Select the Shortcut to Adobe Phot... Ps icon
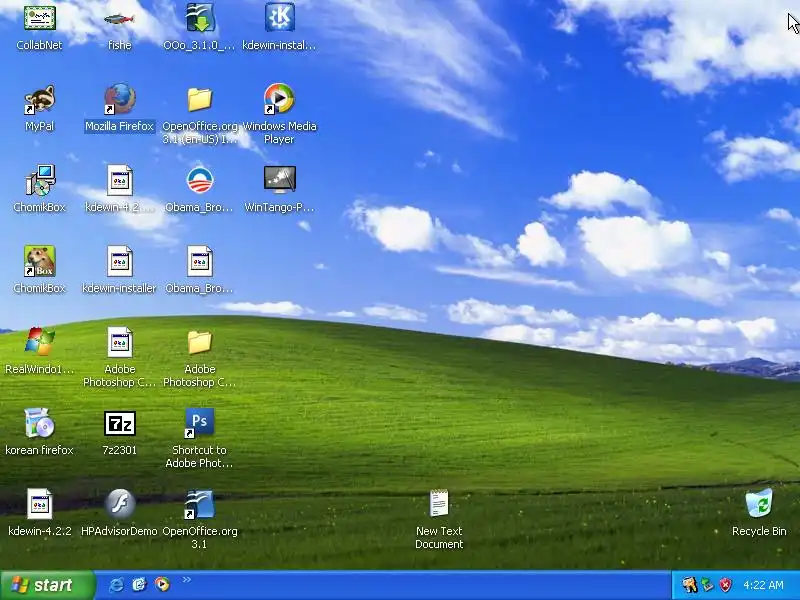Viewport: 800px width, 600px height. (199, 423)
